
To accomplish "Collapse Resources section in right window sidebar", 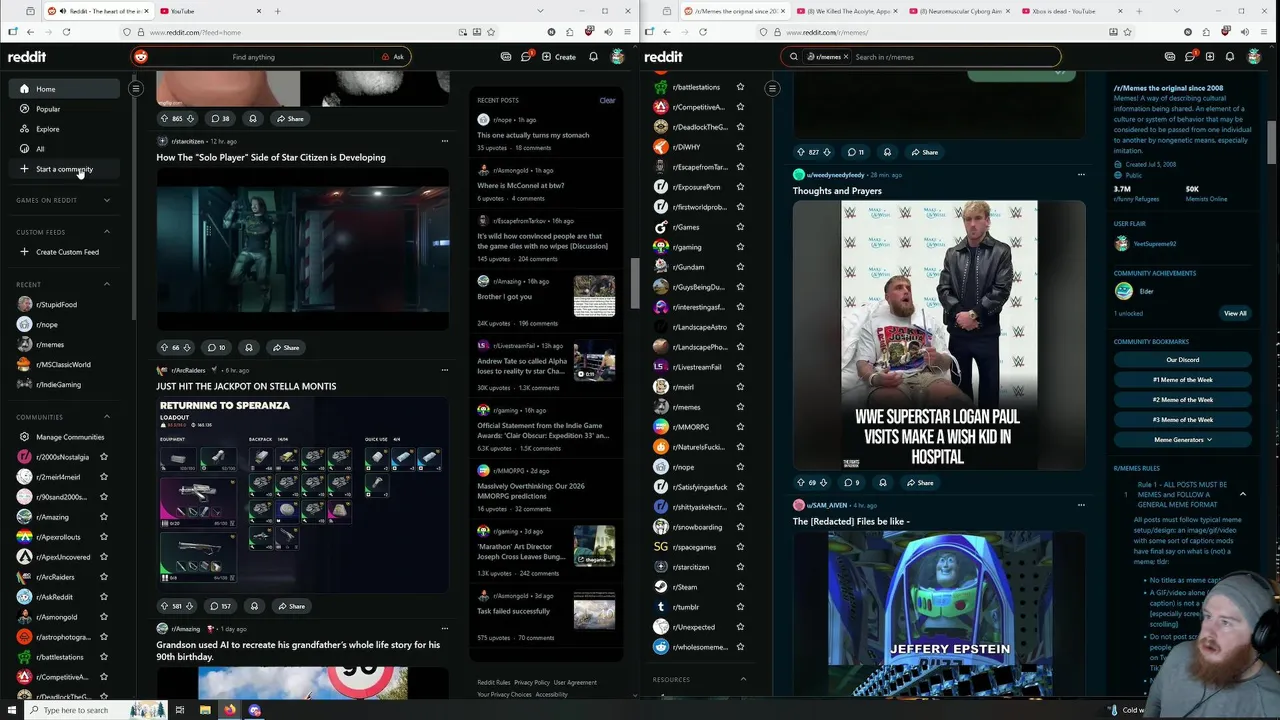I will coord(743,679).
